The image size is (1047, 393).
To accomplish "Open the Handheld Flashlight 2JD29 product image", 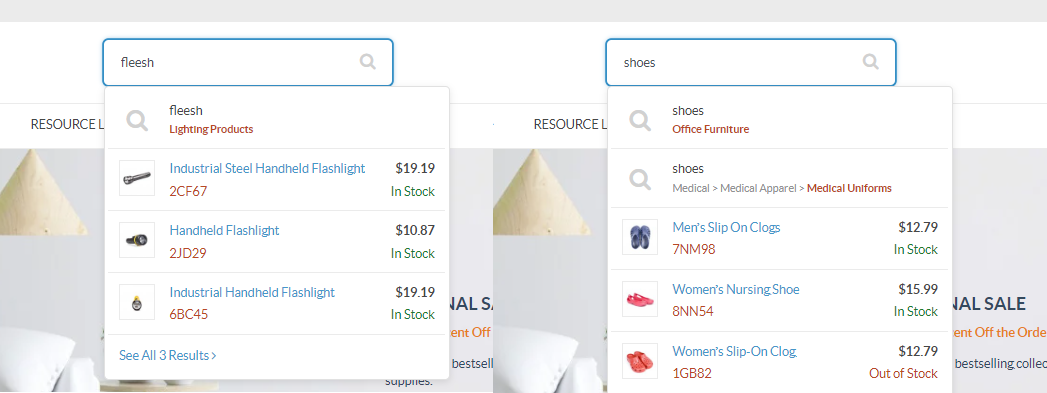I will point(137,240).
